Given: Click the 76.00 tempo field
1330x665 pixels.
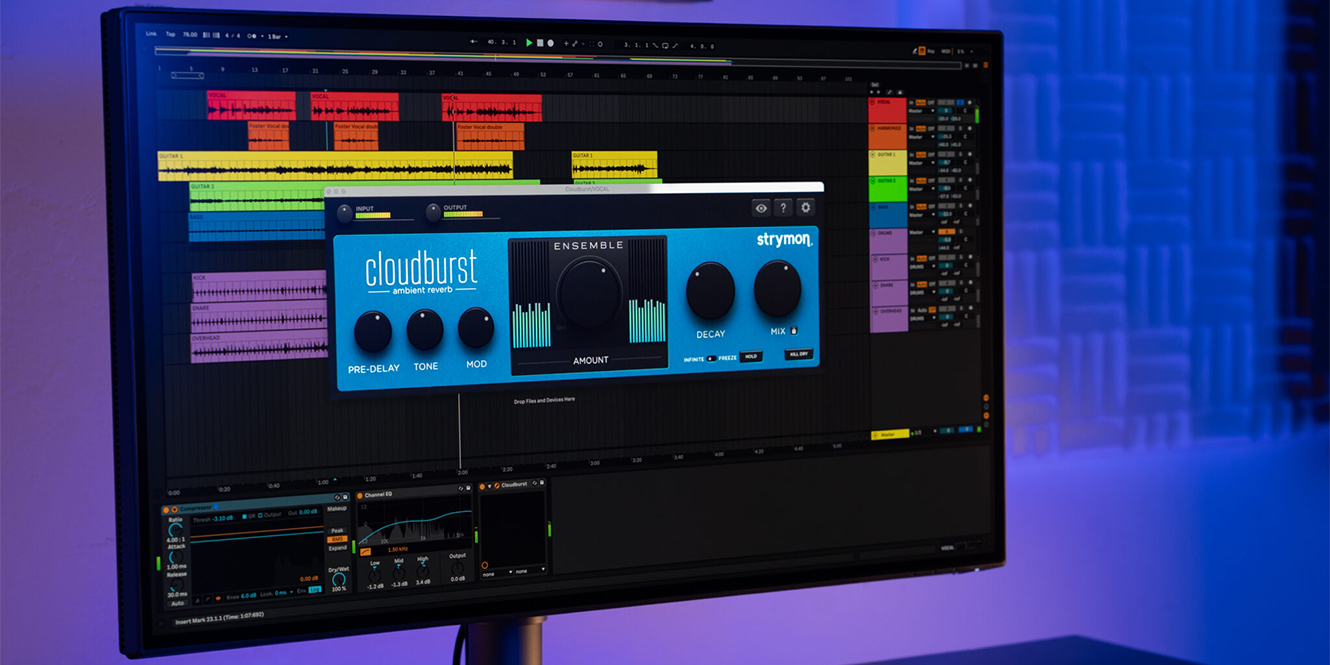Looking at the screenshot, I should (190, 35).
